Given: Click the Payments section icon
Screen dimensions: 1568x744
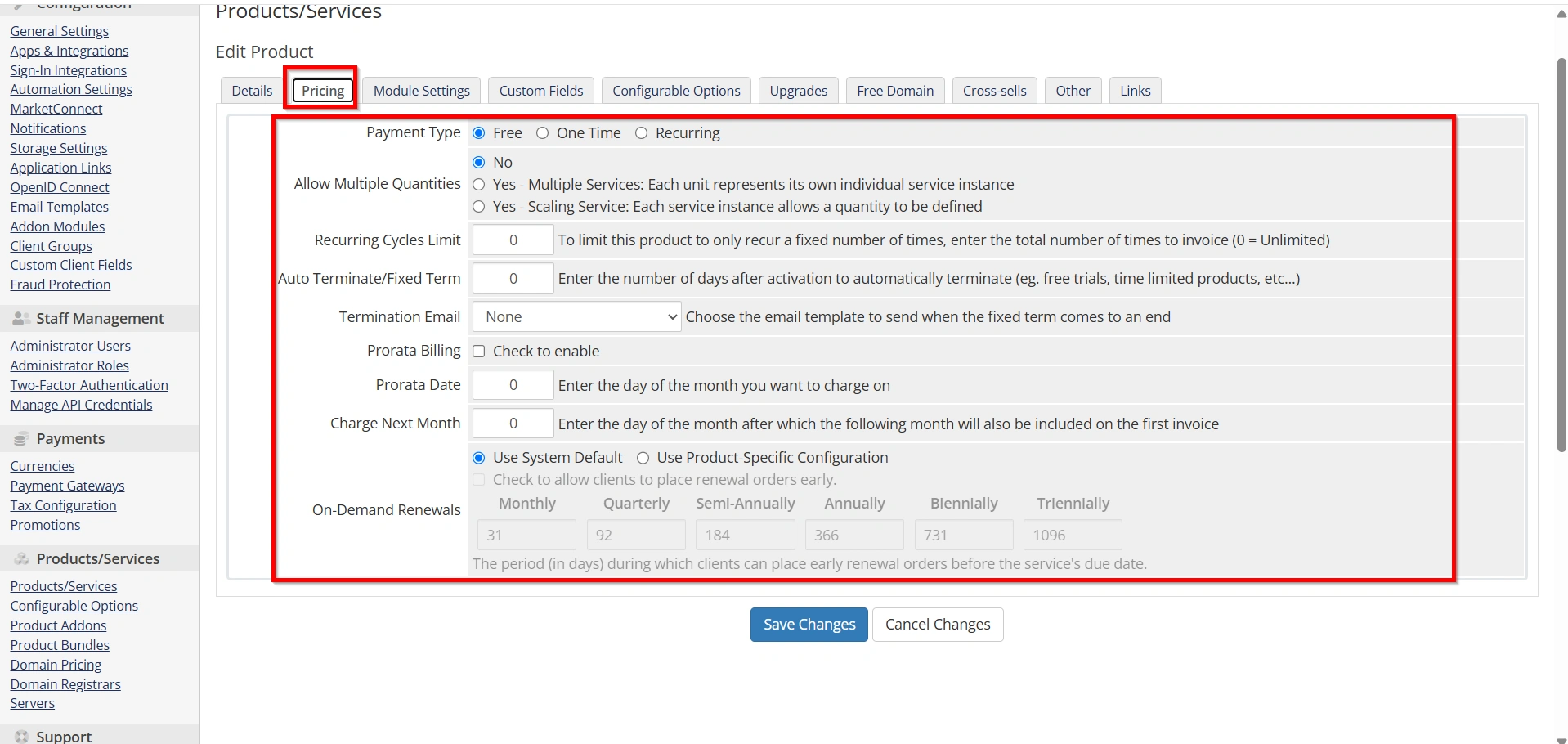Looking at the screenshot, I should point(22,439).
